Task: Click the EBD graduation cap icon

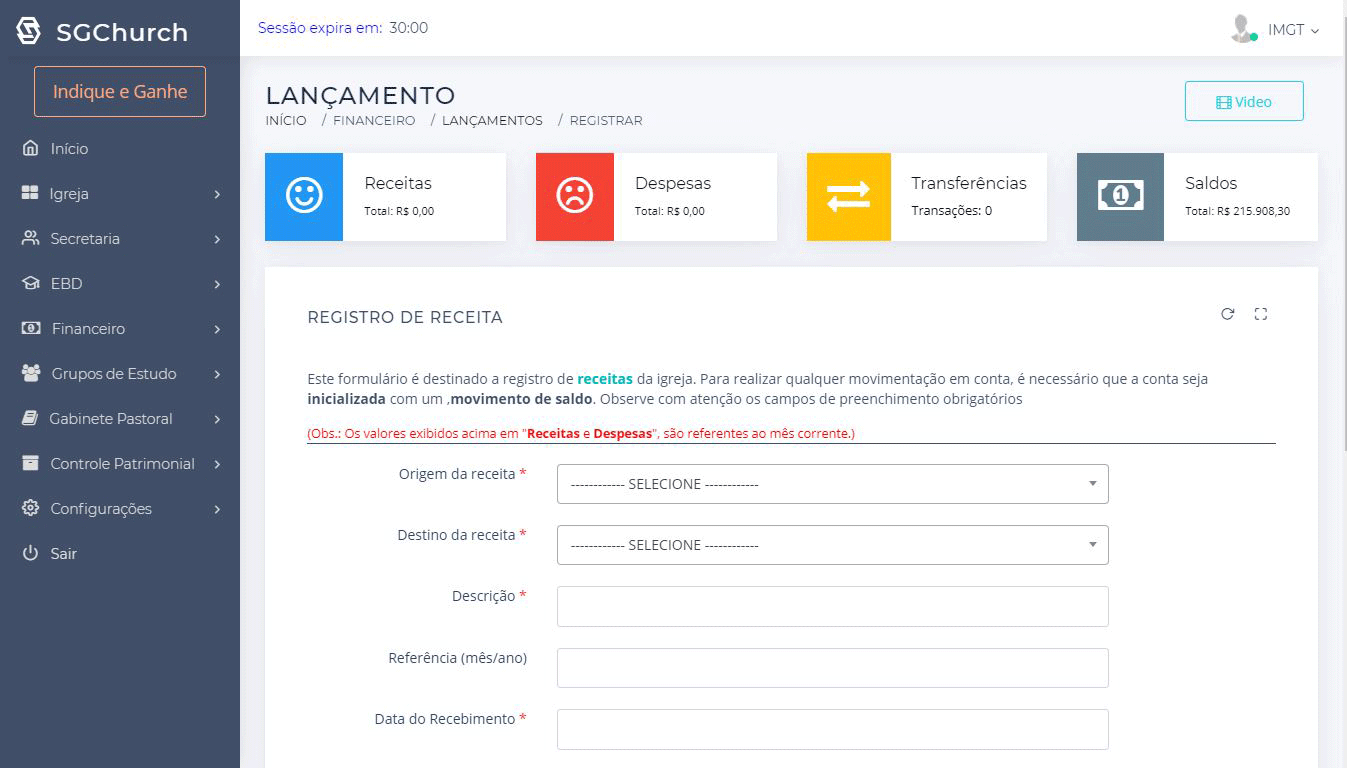Action: (x=30, y=283)
